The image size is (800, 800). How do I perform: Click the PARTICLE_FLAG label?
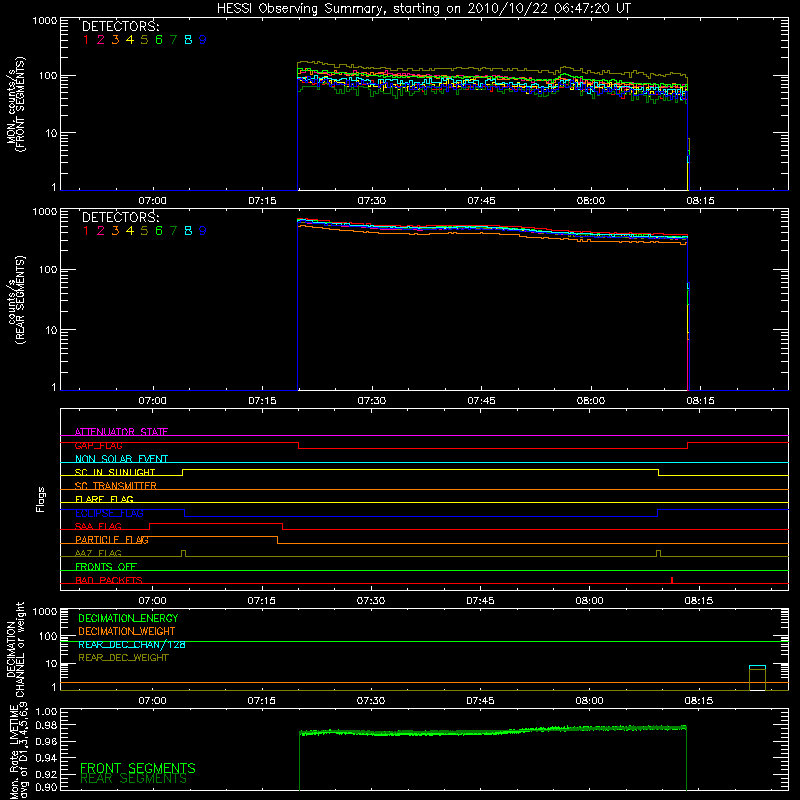coord(112,540)
